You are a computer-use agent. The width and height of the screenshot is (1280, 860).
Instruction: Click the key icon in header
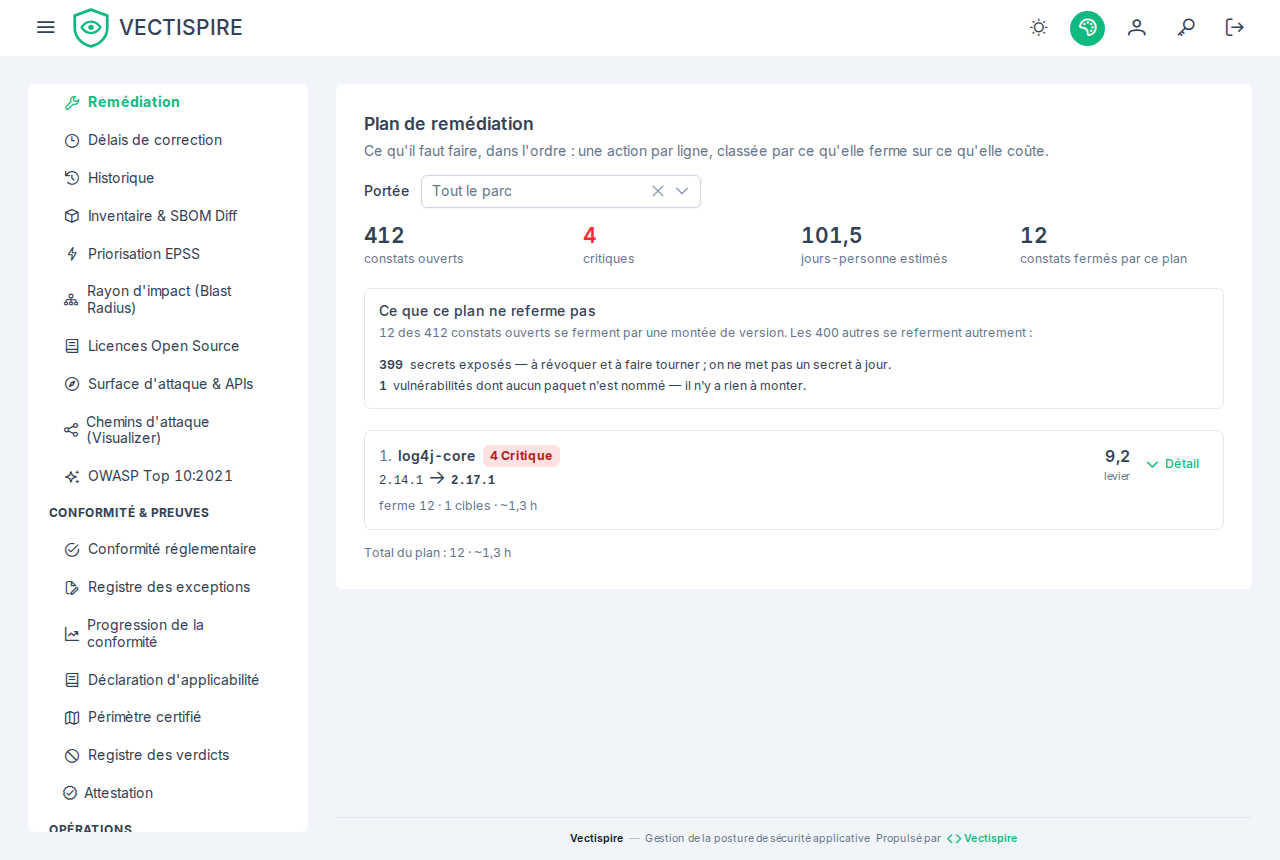(x=1186, y=28)
